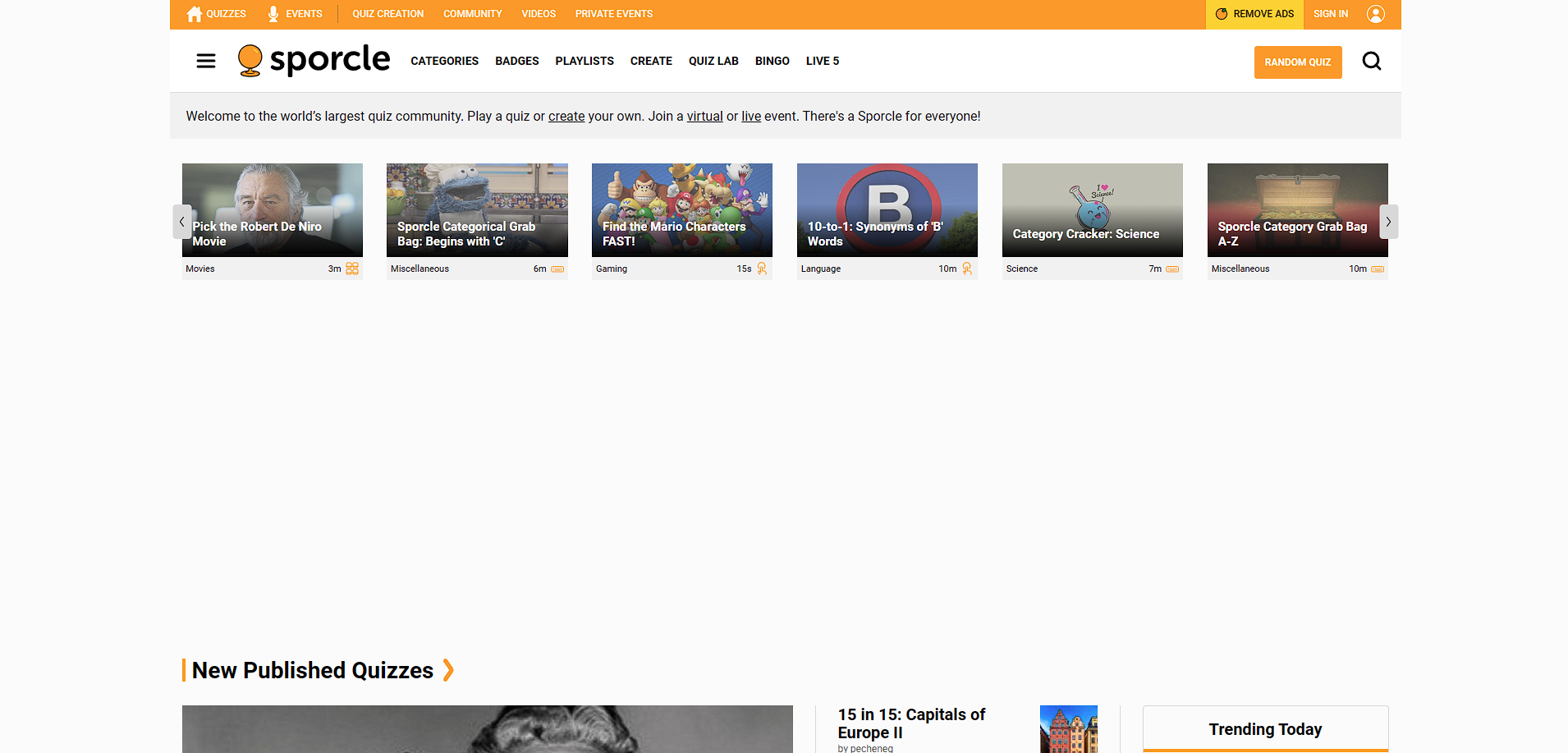Open Private Events top link
Screen dimensions: 1568x753
pos(614,14)
